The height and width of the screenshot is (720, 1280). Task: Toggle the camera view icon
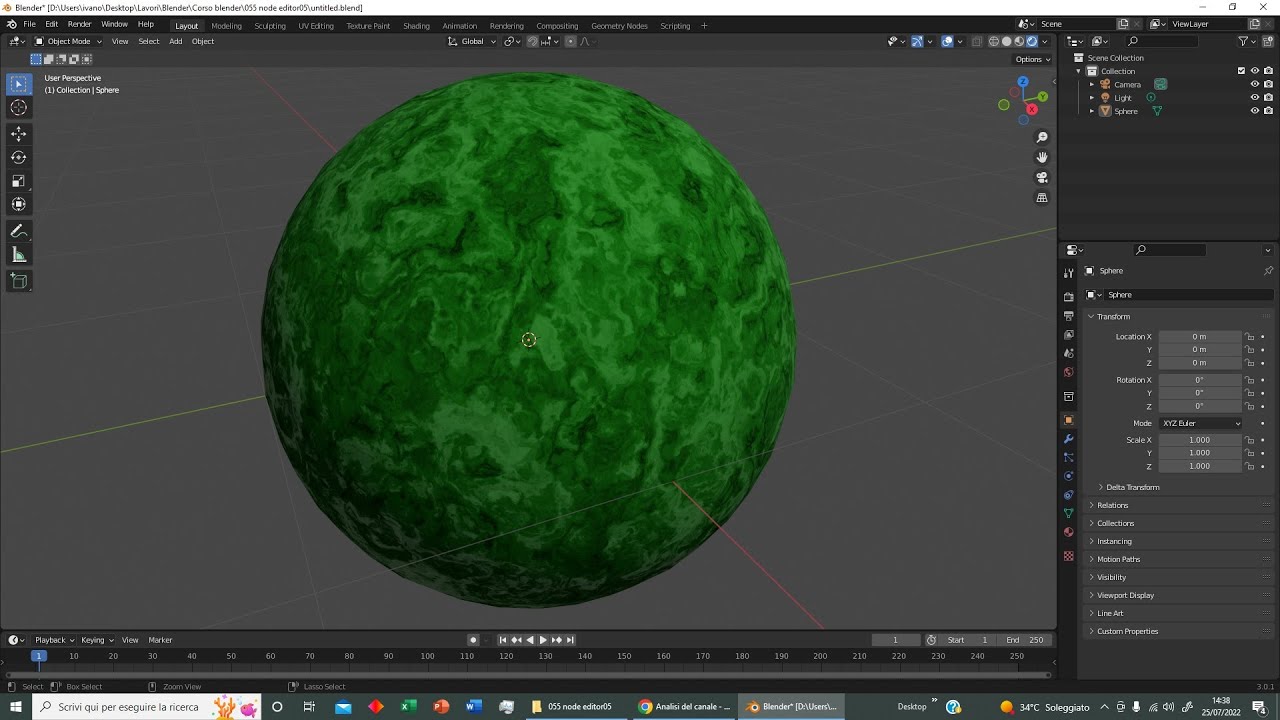[x=1042, y=178]
